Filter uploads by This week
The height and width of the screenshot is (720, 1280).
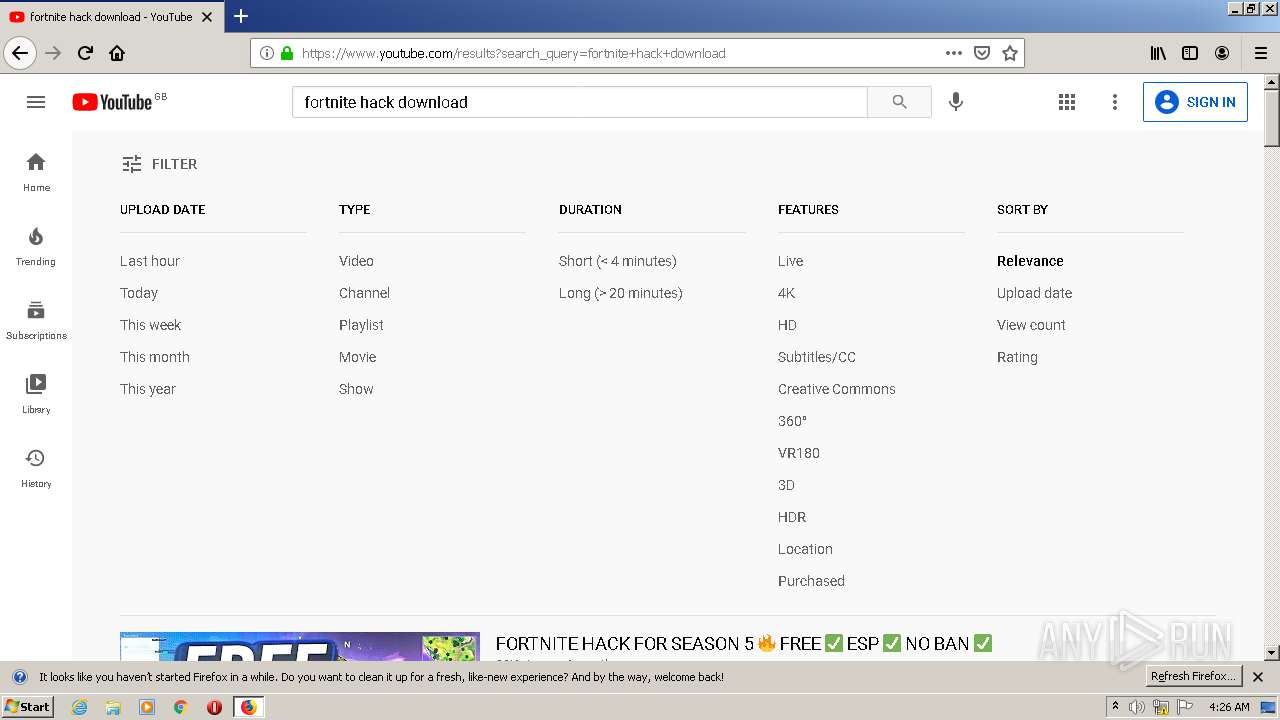click(x=150, y=325)
